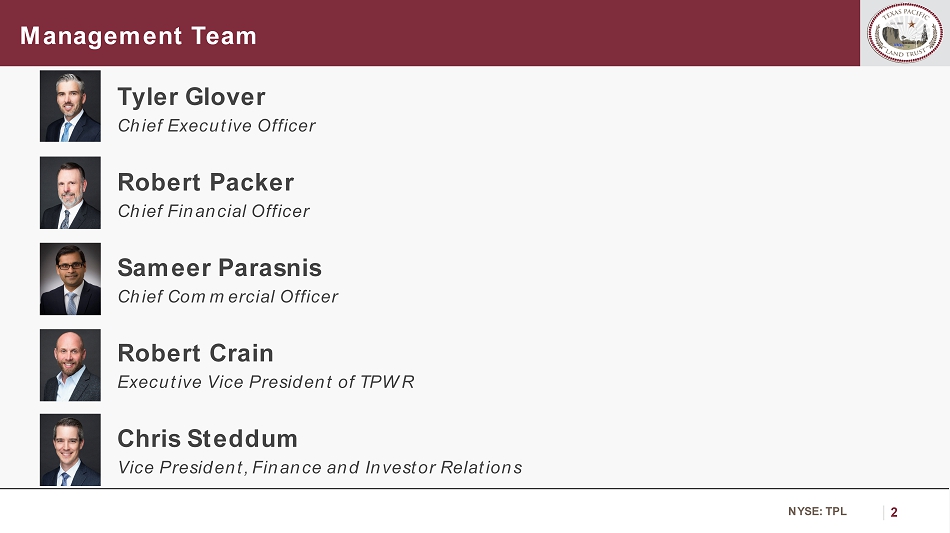This screenshot has height=533, width=950.
Task: Select Chris Steddum's headshot photo
Action: (x=70, y=450)
